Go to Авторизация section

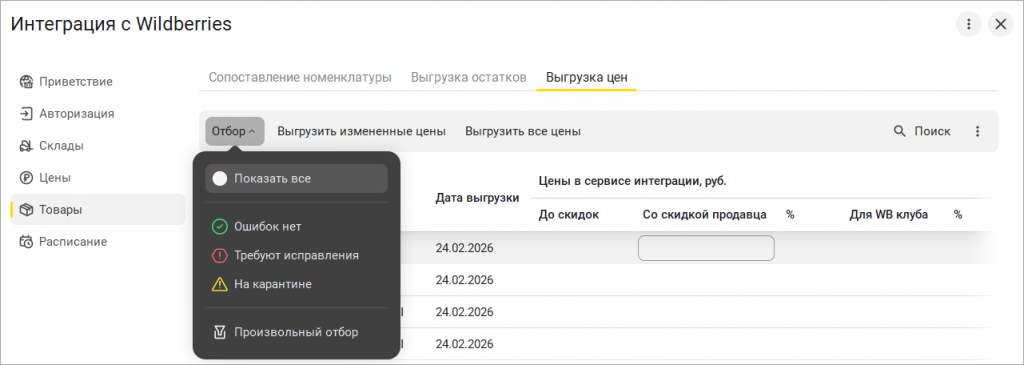click(x=98, y=114)
